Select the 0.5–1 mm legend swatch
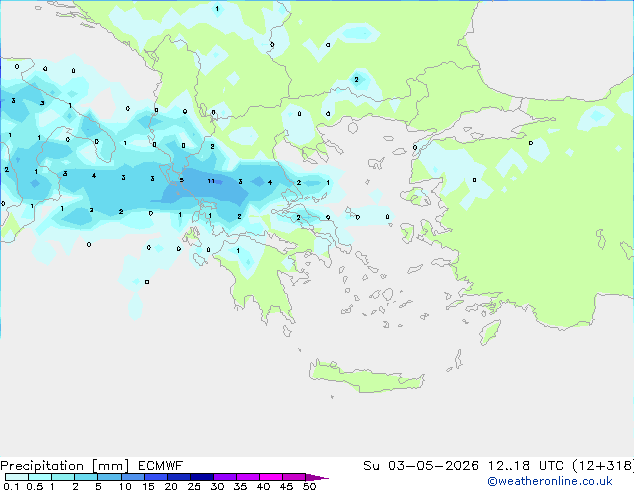Screen dimensions: 634x490 point(40,477)
